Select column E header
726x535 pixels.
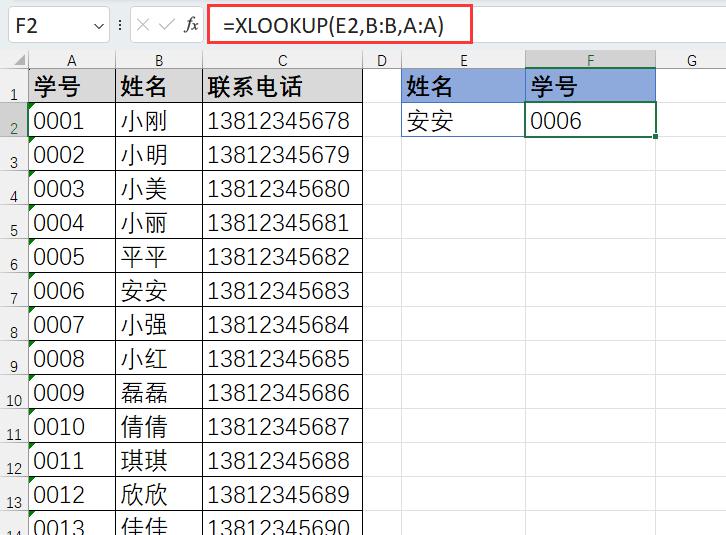pyautogui.click(x=463, y=60)
